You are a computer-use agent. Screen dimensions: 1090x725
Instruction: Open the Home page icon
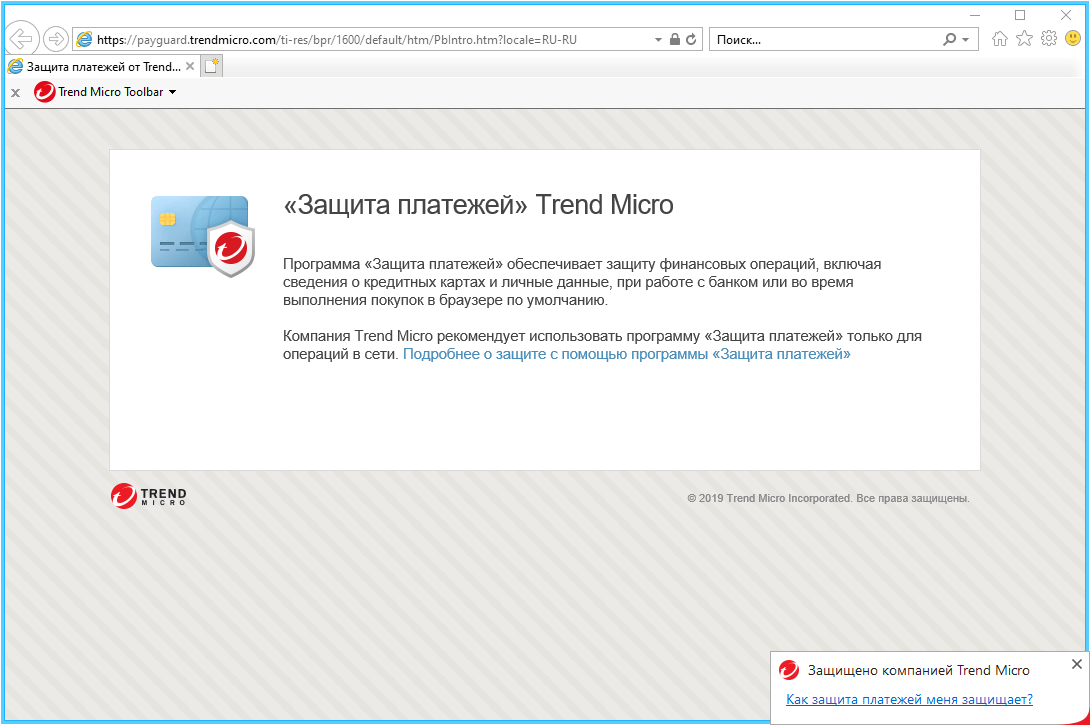(1000, 39)
